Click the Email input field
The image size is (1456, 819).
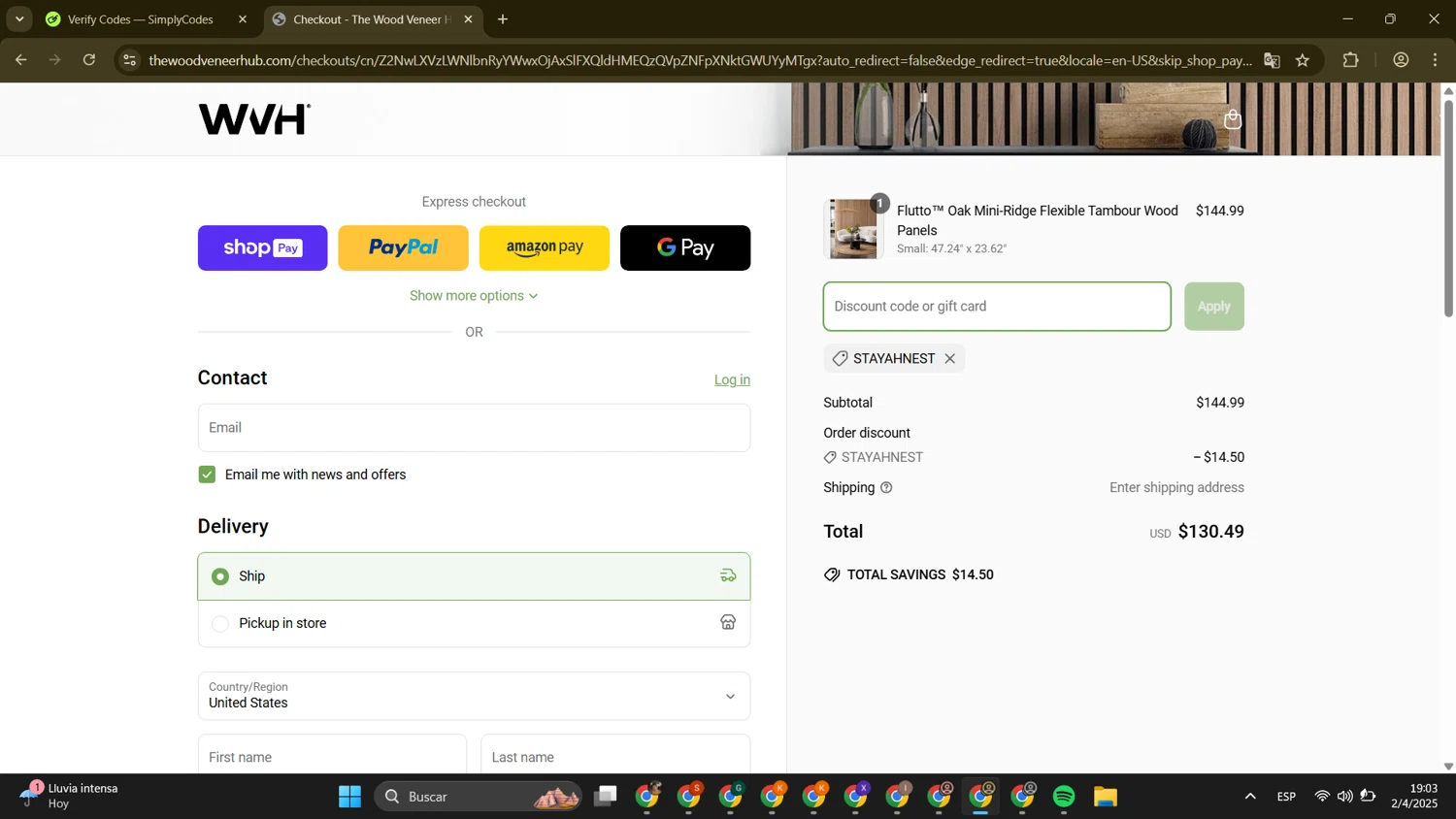474,428
